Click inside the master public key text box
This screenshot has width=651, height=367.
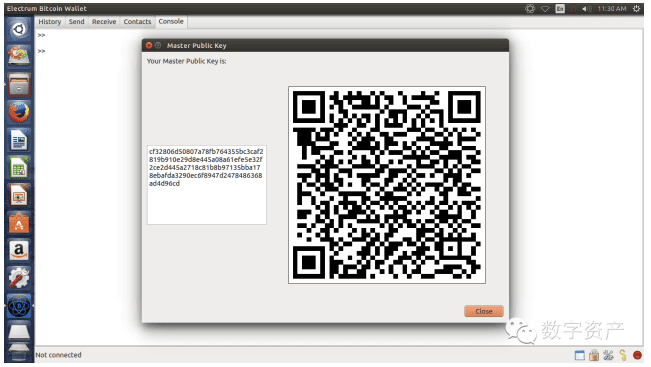(x=207, y=185)
